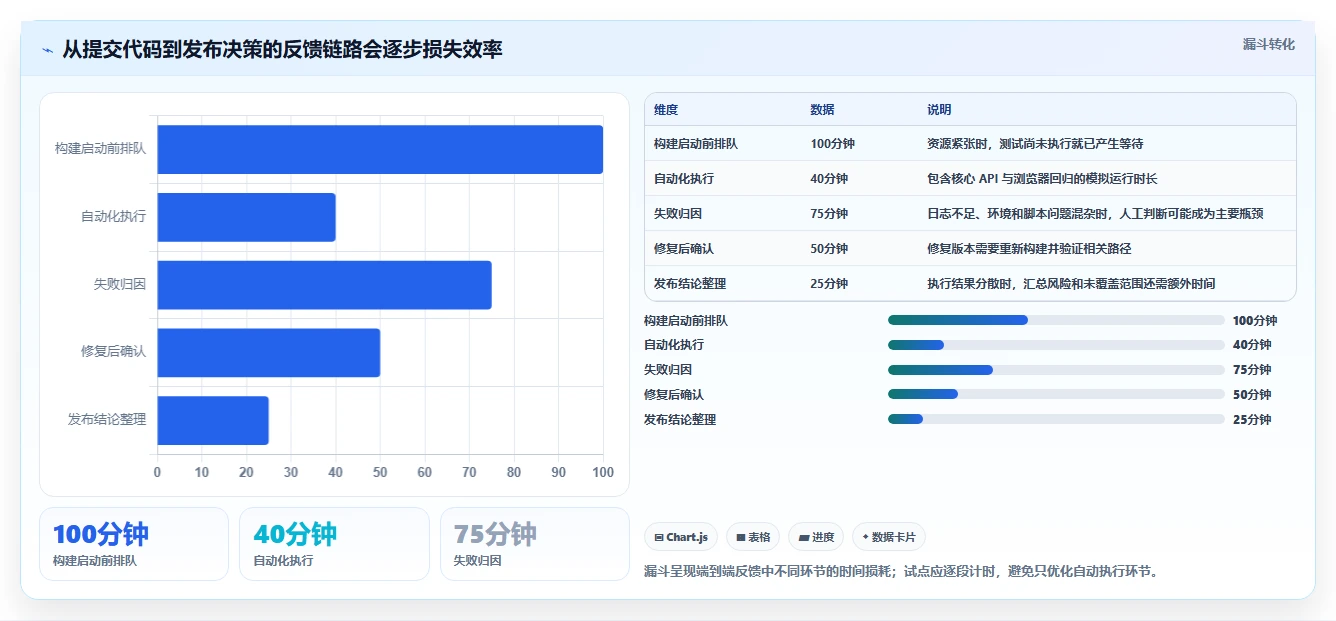Click the 失败归因 bar in chart
This screenshot has height=621, width=1336.
[324, 285]
